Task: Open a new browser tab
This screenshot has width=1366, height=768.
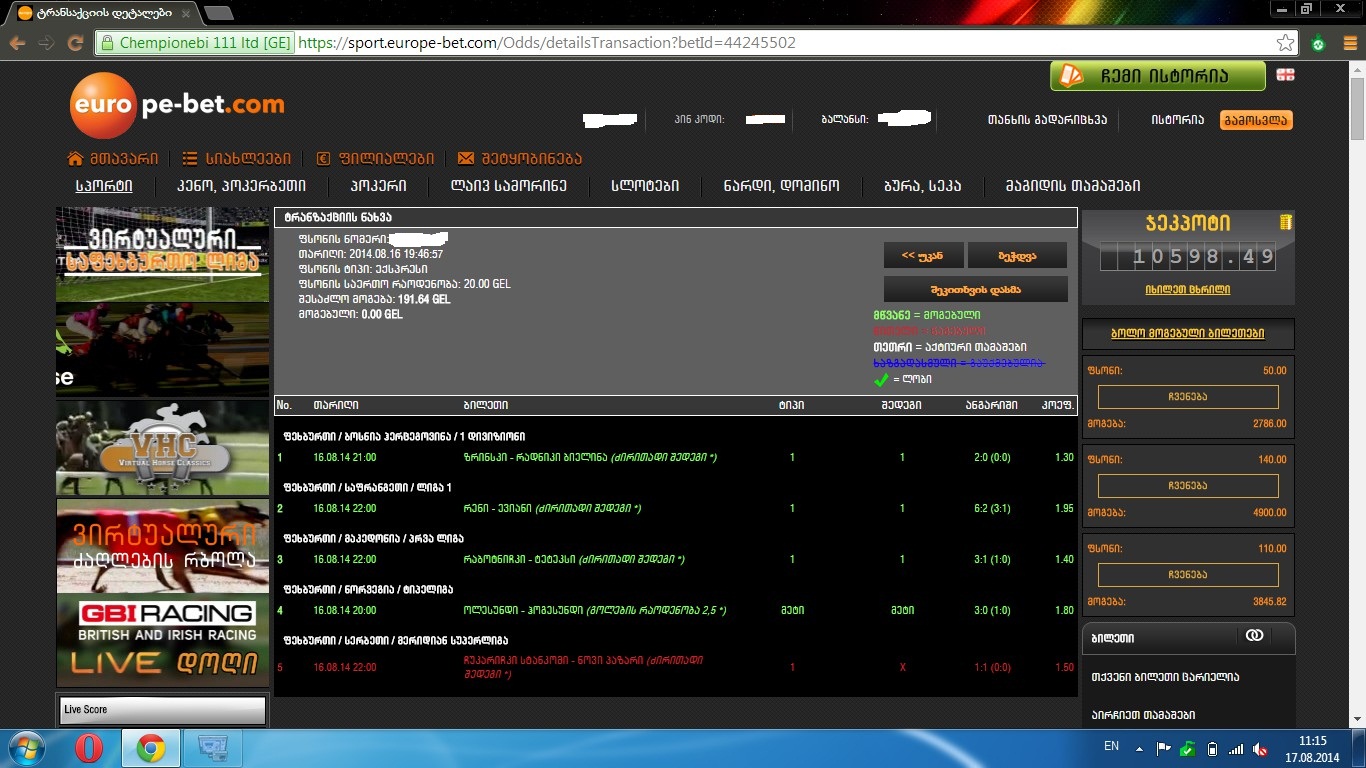Action: tap(218, 13)
